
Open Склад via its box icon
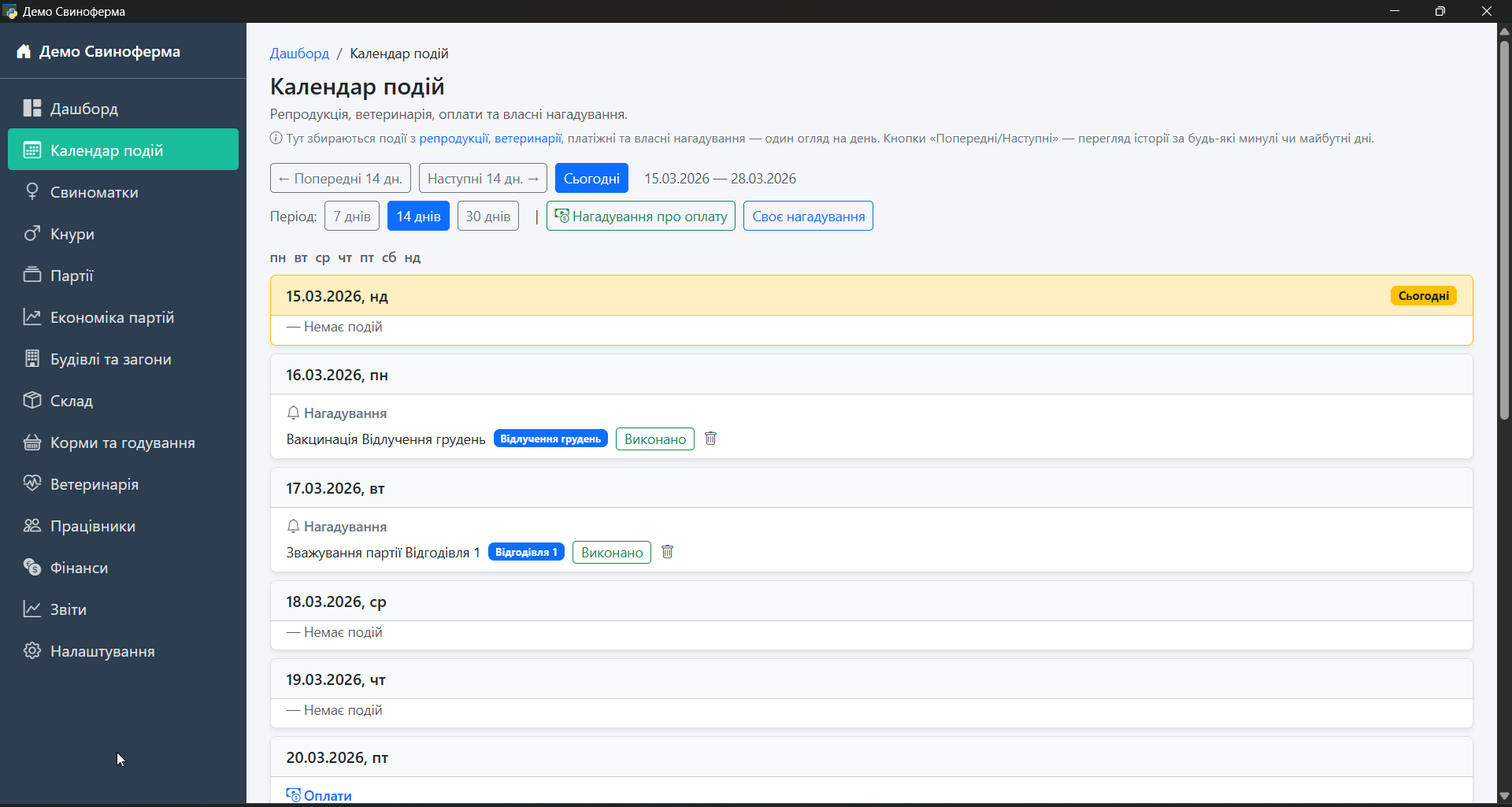pyautogui.click(x=31, y=401)
